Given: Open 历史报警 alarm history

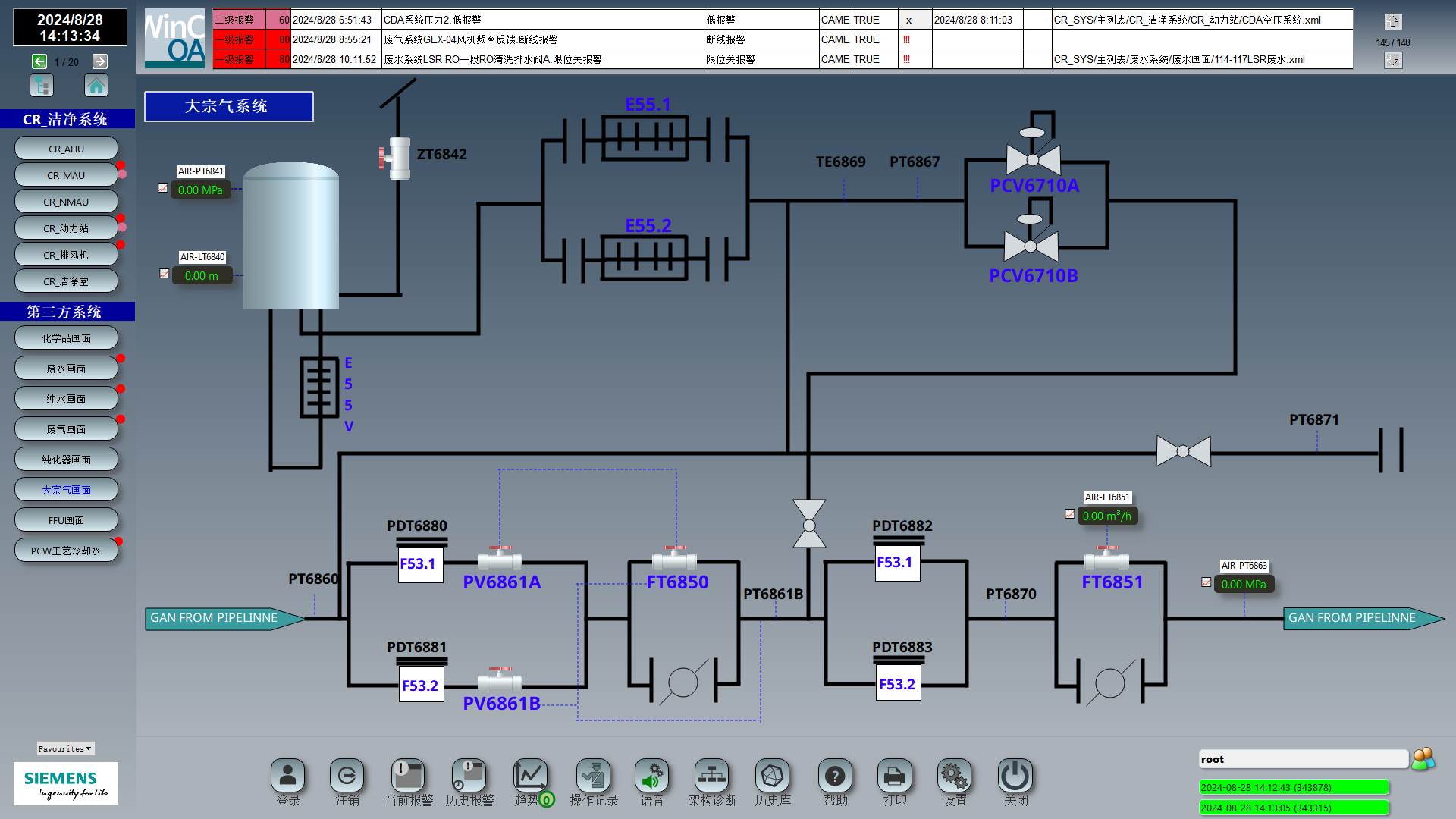Looking at the screenshot, I should 469,776.
